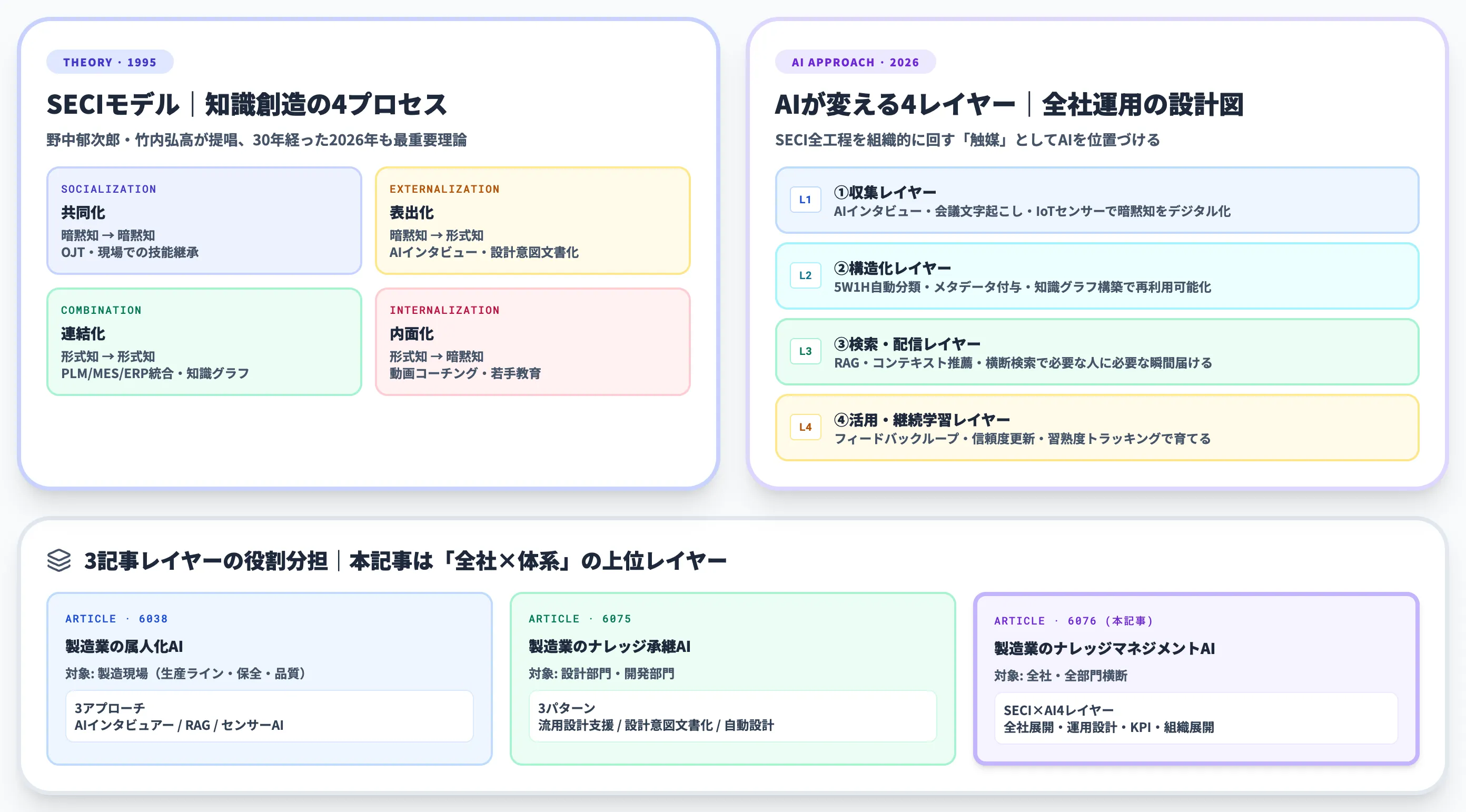Open the ARTICLE · 6038 label

pyautogui.click(x=116, y=619)
